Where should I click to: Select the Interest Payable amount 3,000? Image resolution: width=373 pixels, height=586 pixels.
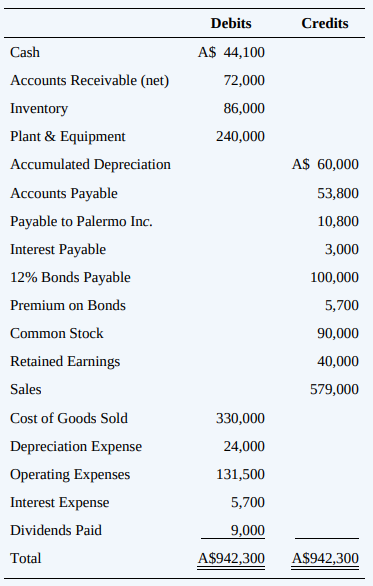point(342,249)
